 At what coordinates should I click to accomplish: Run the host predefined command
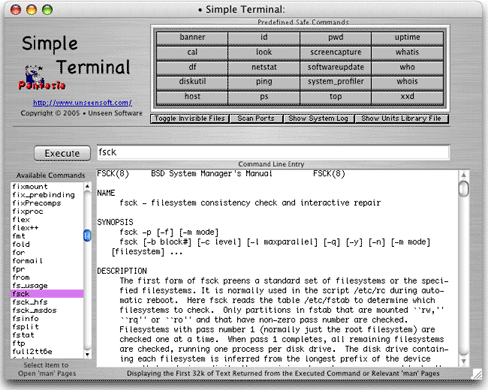(192, 97)
